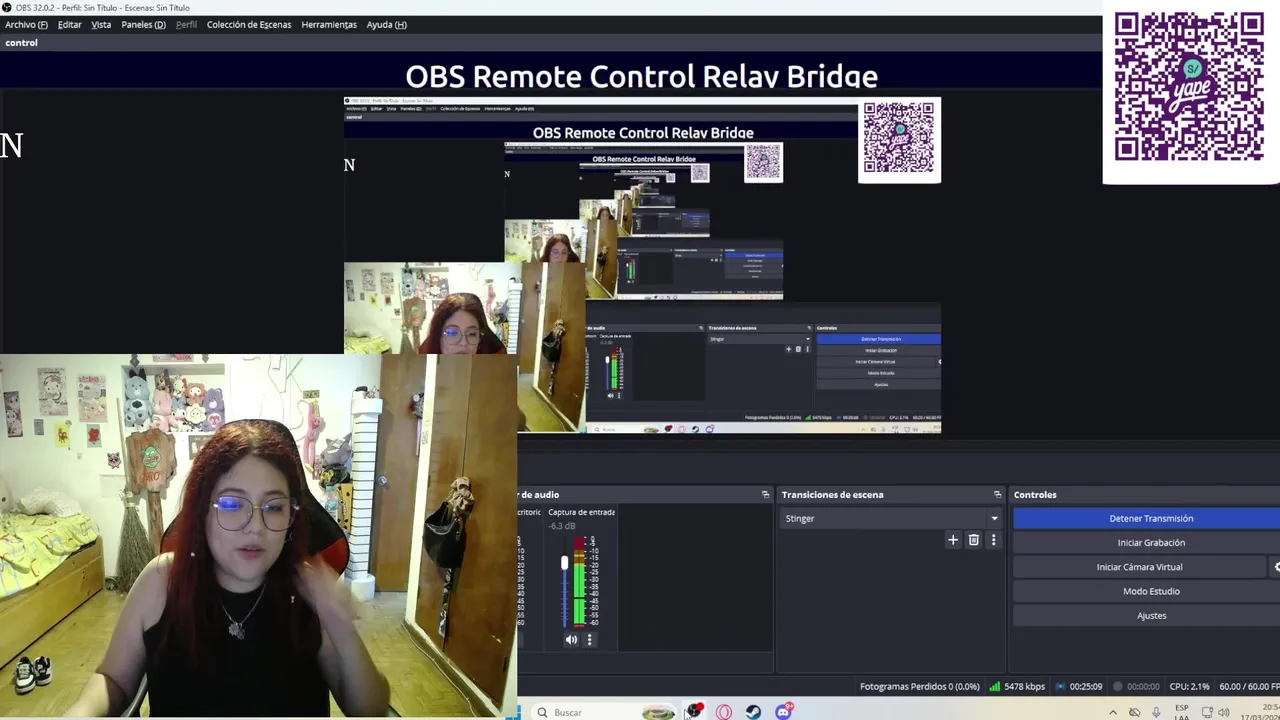Open the Ayuda menu
Image resolution: width=1280 pixels, height=720 pixels.
(x=386, y=24)
